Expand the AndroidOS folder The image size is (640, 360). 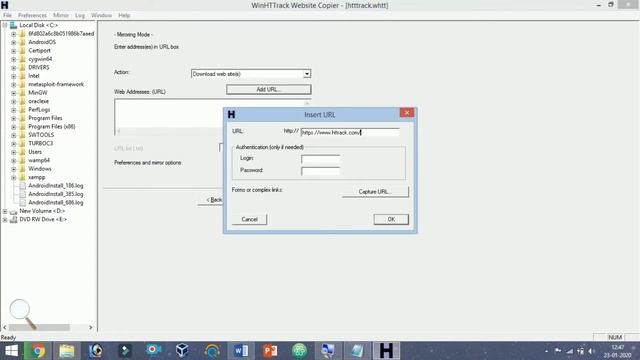(x=13, y=42)
